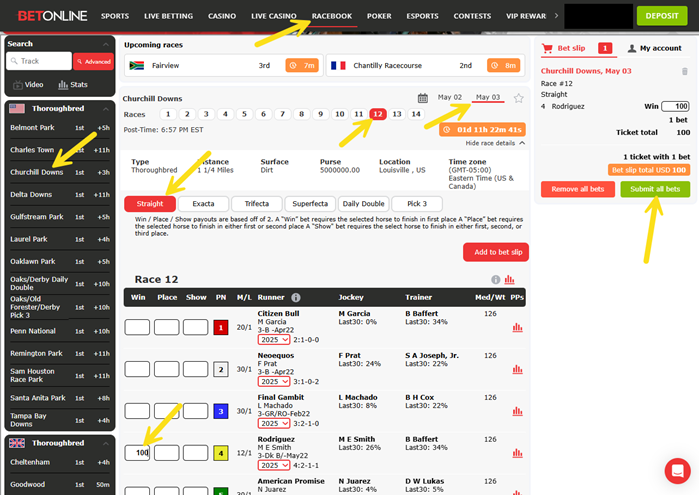Collapse the UK Thoroughbred track list
699x496 pixels.
point(106,443)
